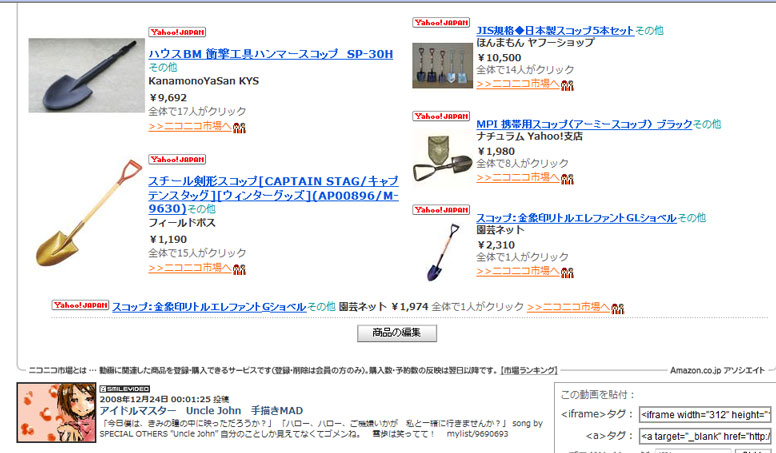Click the SMILEVIDEO badge icon
776x453 pixels.
[x=124, y=389]
